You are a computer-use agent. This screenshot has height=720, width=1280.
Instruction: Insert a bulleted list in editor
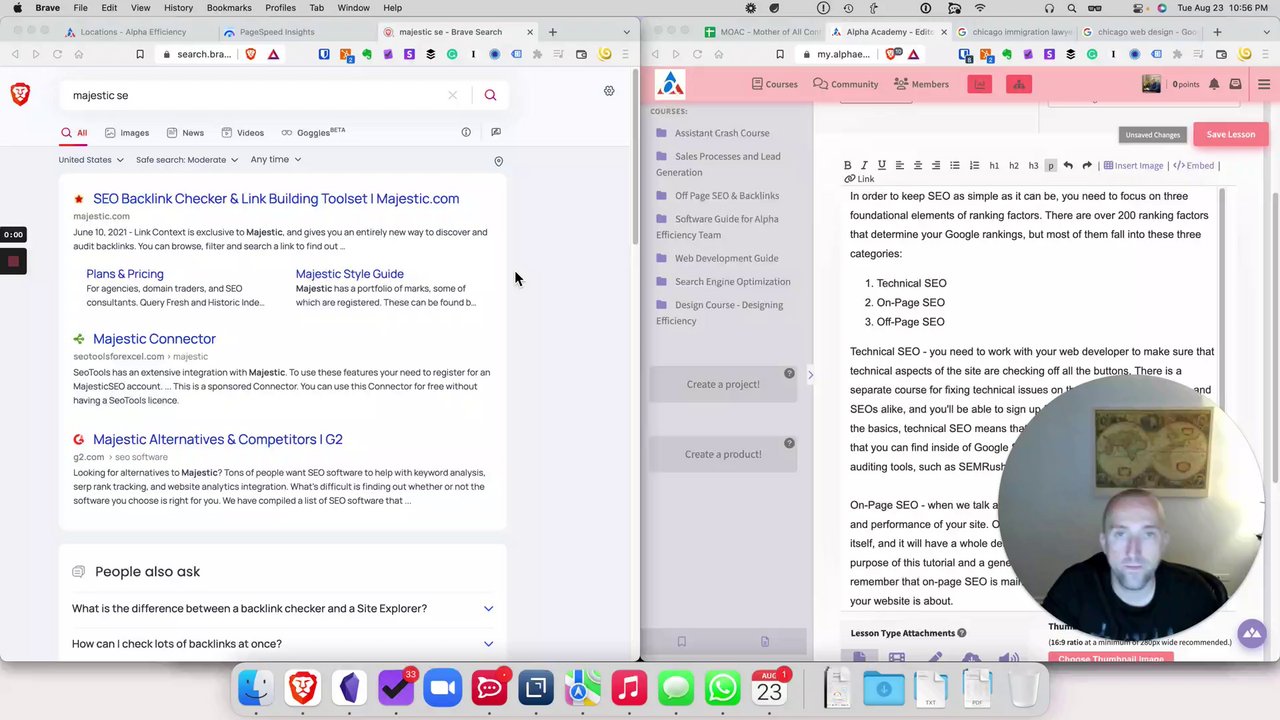[x=955, y=166]
